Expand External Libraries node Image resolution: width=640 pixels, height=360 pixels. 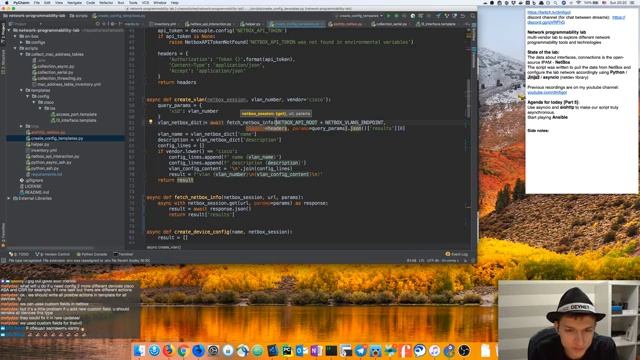(9, 198)
